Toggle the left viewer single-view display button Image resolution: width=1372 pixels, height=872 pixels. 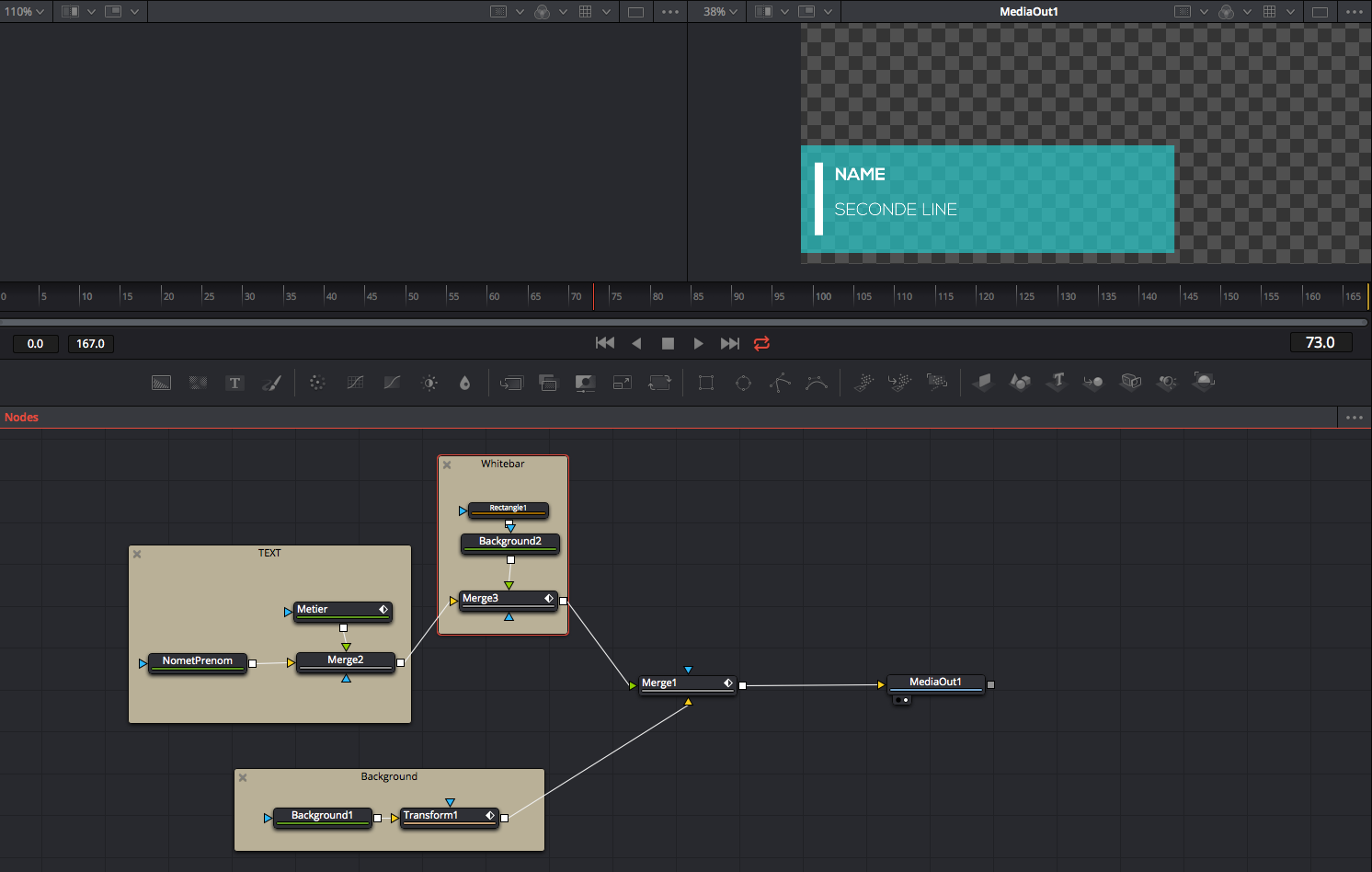(635, 12)
